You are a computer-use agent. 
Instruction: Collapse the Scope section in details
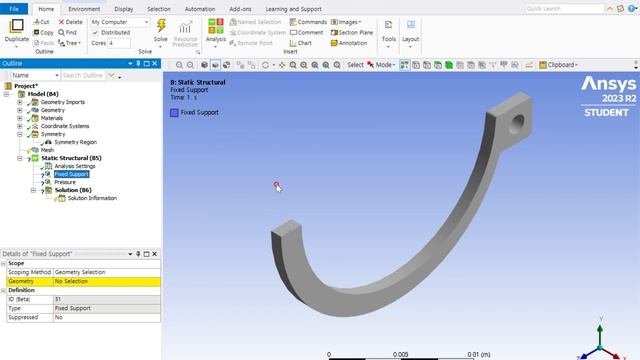3,264
